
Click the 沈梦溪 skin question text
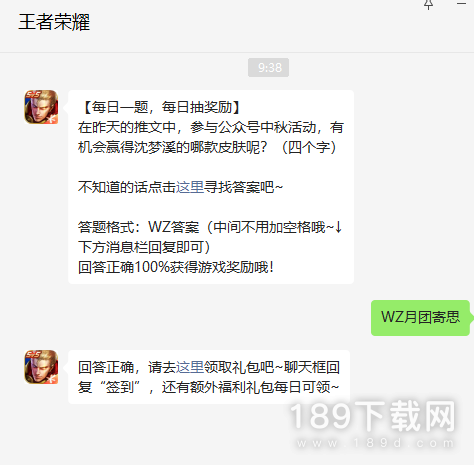(x=211, y=137)
